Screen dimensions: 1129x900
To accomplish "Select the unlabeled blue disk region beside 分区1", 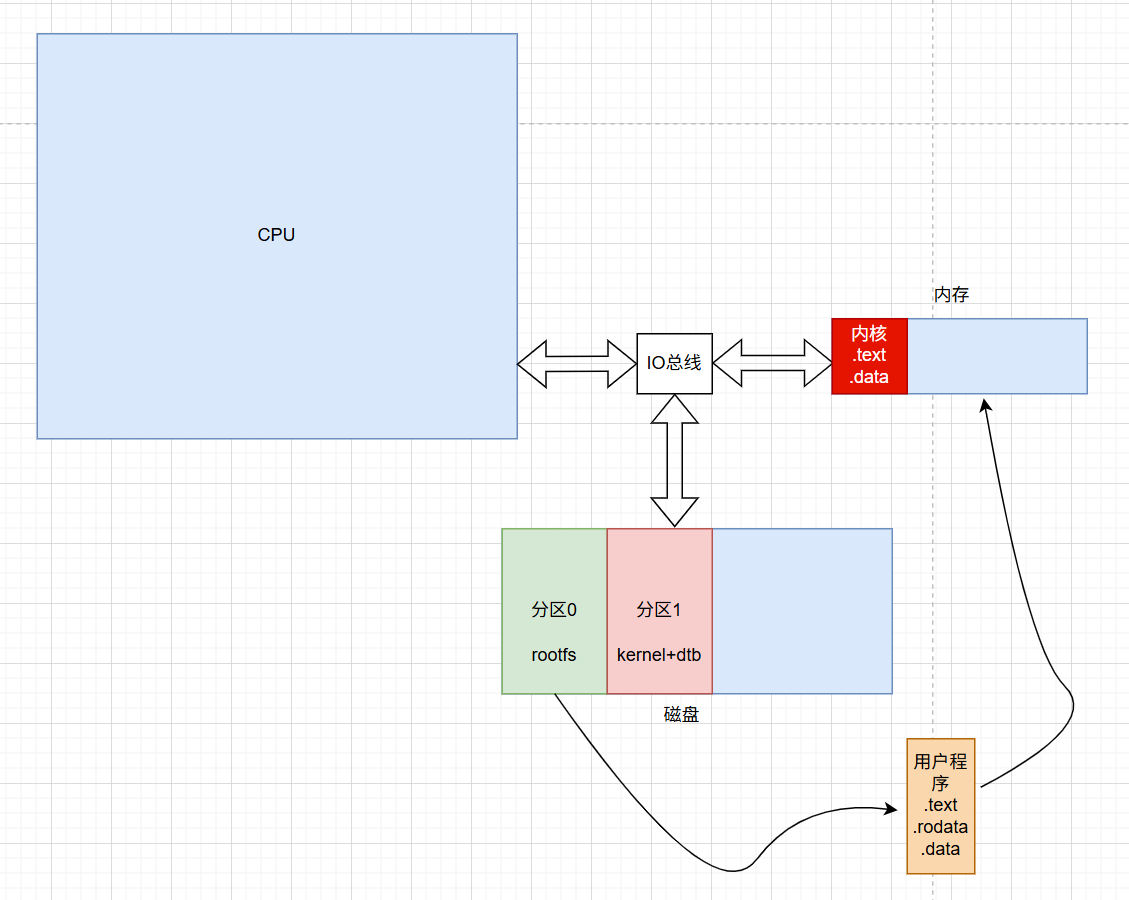I will coord(802,611).
